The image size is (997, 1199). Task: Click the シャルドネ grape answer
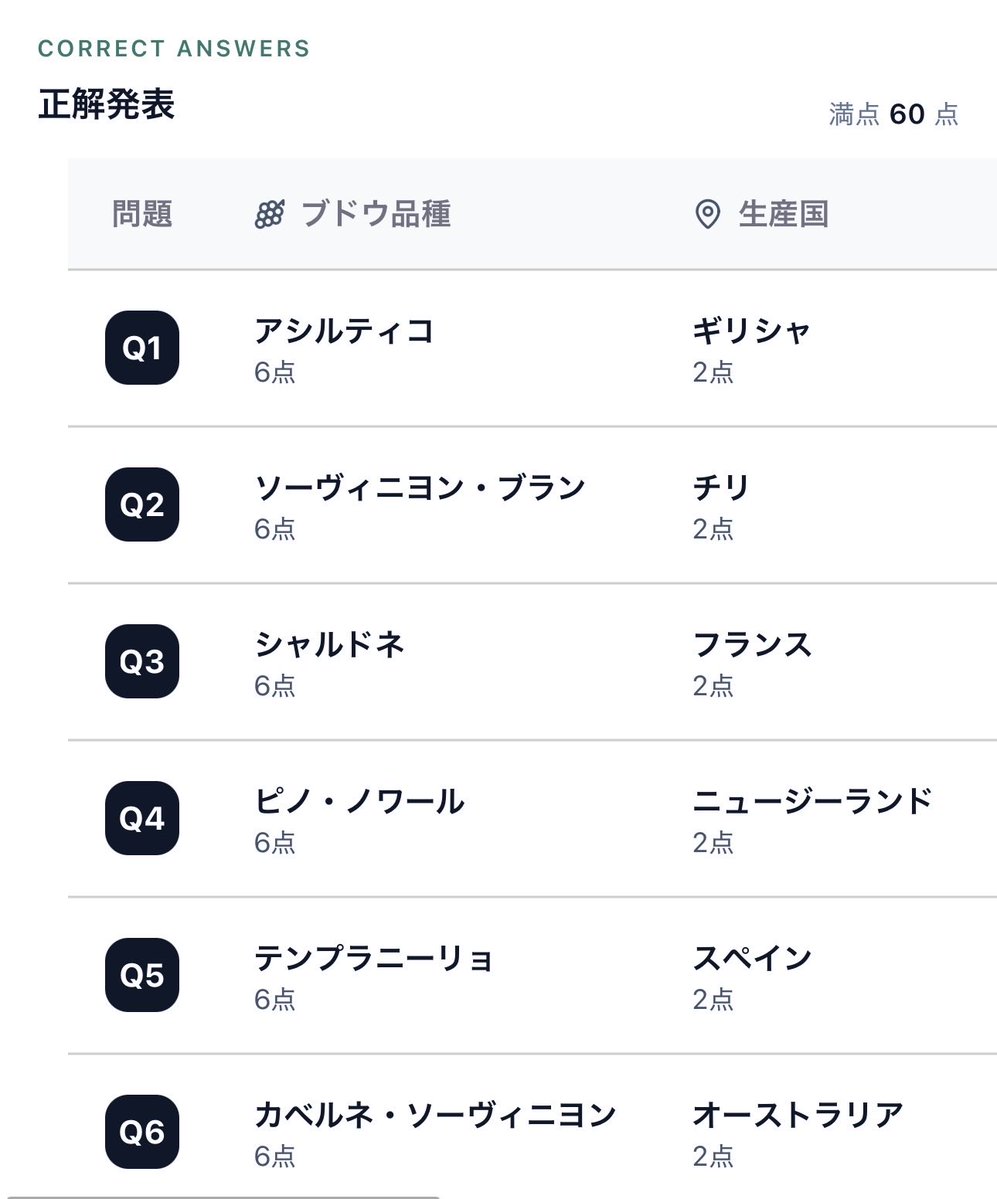330,645
